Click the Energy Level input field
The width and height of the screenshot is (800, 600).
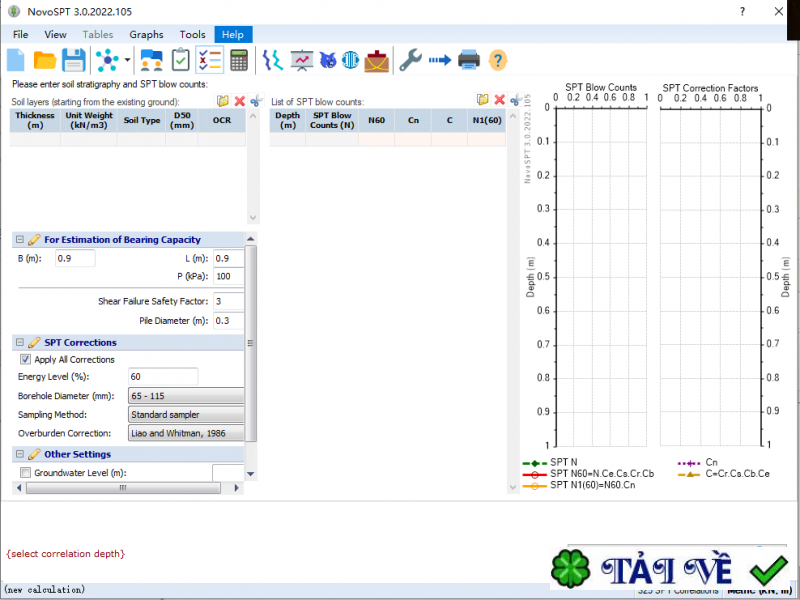163,377
